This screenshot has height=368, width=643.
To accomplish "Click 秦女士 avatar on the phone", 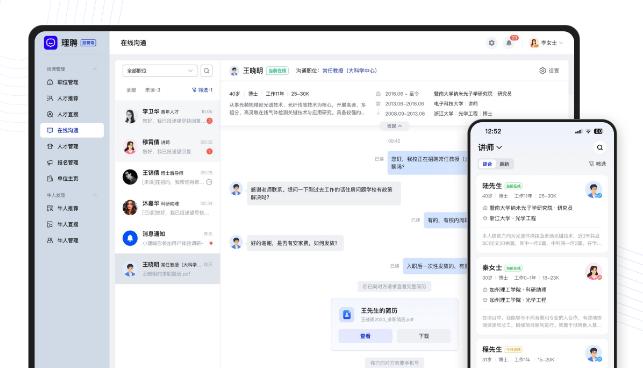I will coord(593,272).
